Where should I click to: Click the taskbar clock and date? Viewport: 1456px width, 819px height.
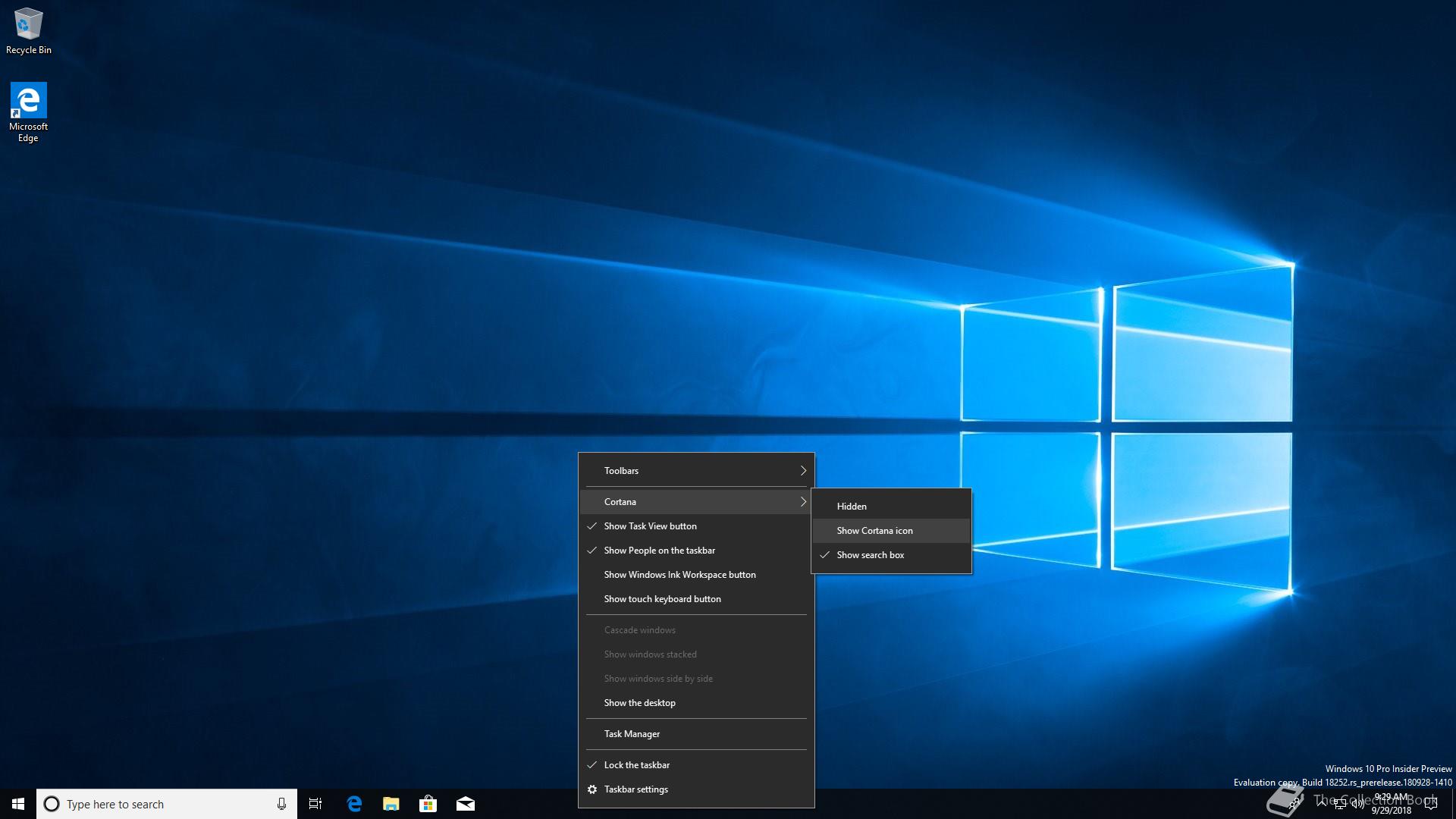(1391, 804)
